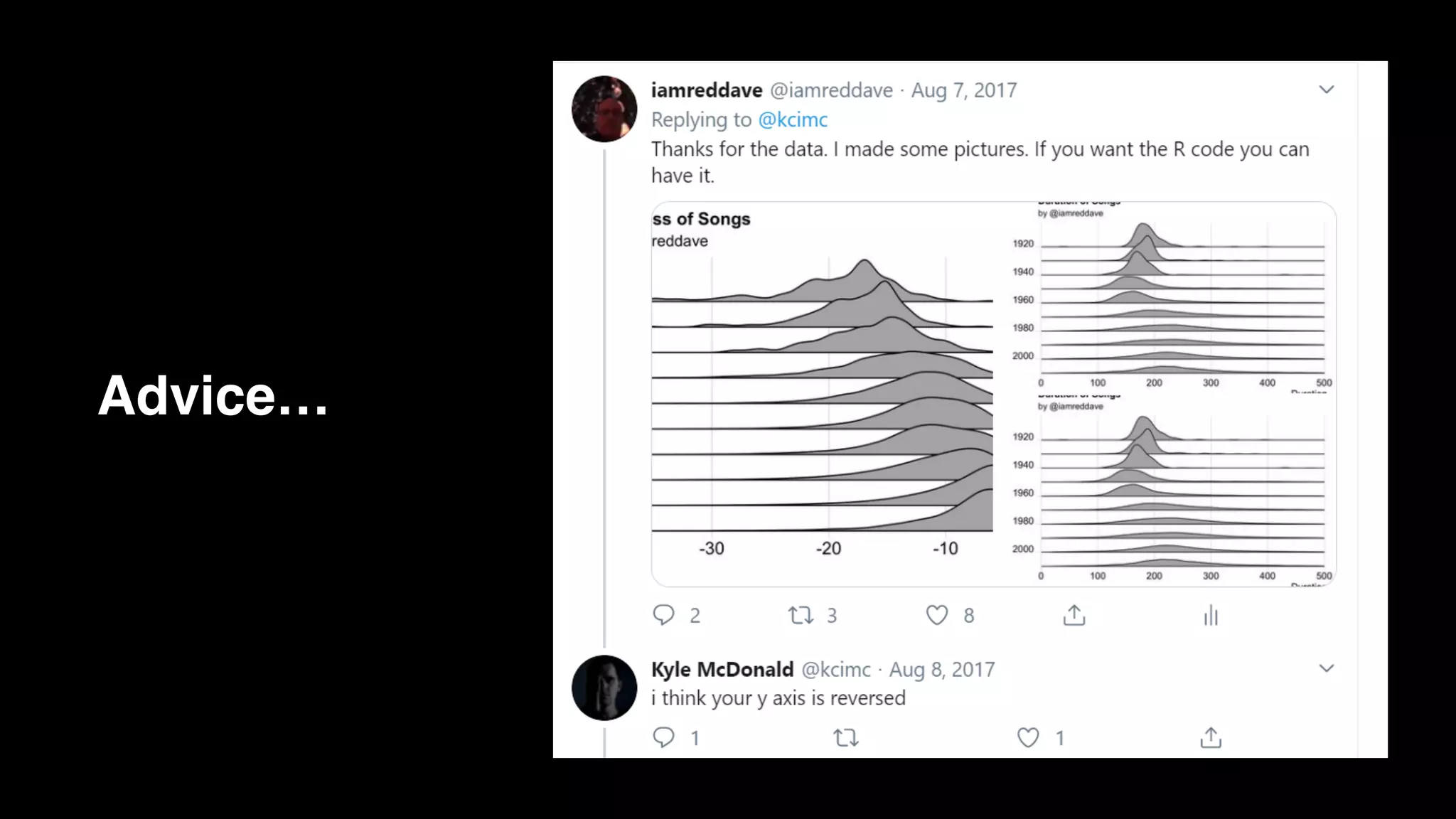Open the Kyle McDonald profile name
The width and height of the screenshot is (1456, 819).
(722, 670)
